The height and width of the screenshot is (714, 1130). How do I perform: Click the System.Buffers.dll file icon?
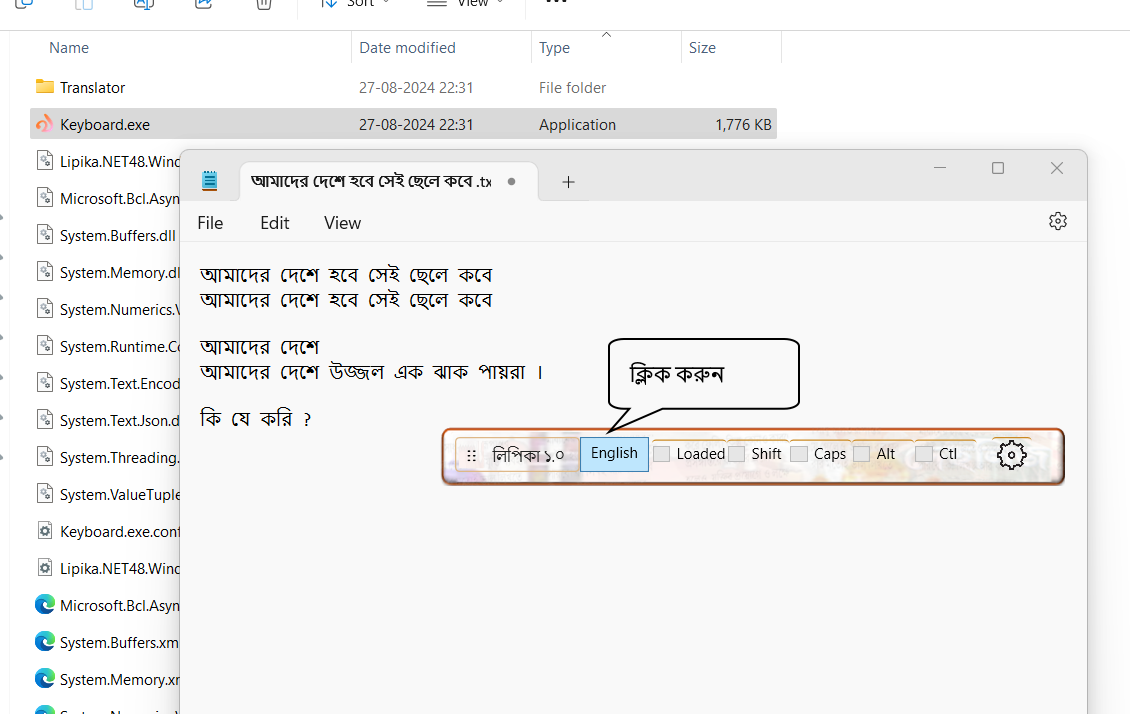44,235
